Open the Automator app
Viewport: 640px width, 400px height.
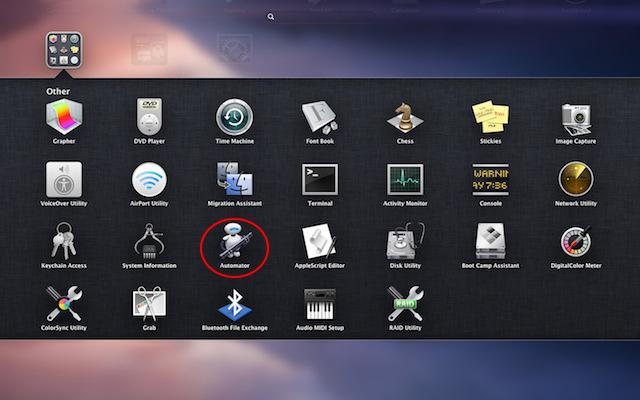[x=234, y=243]
